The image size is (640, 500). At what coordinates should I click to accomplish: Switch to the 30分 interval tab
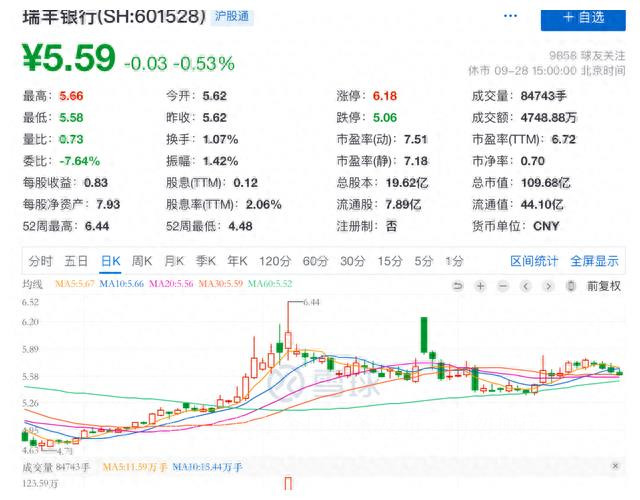point(353,261)
